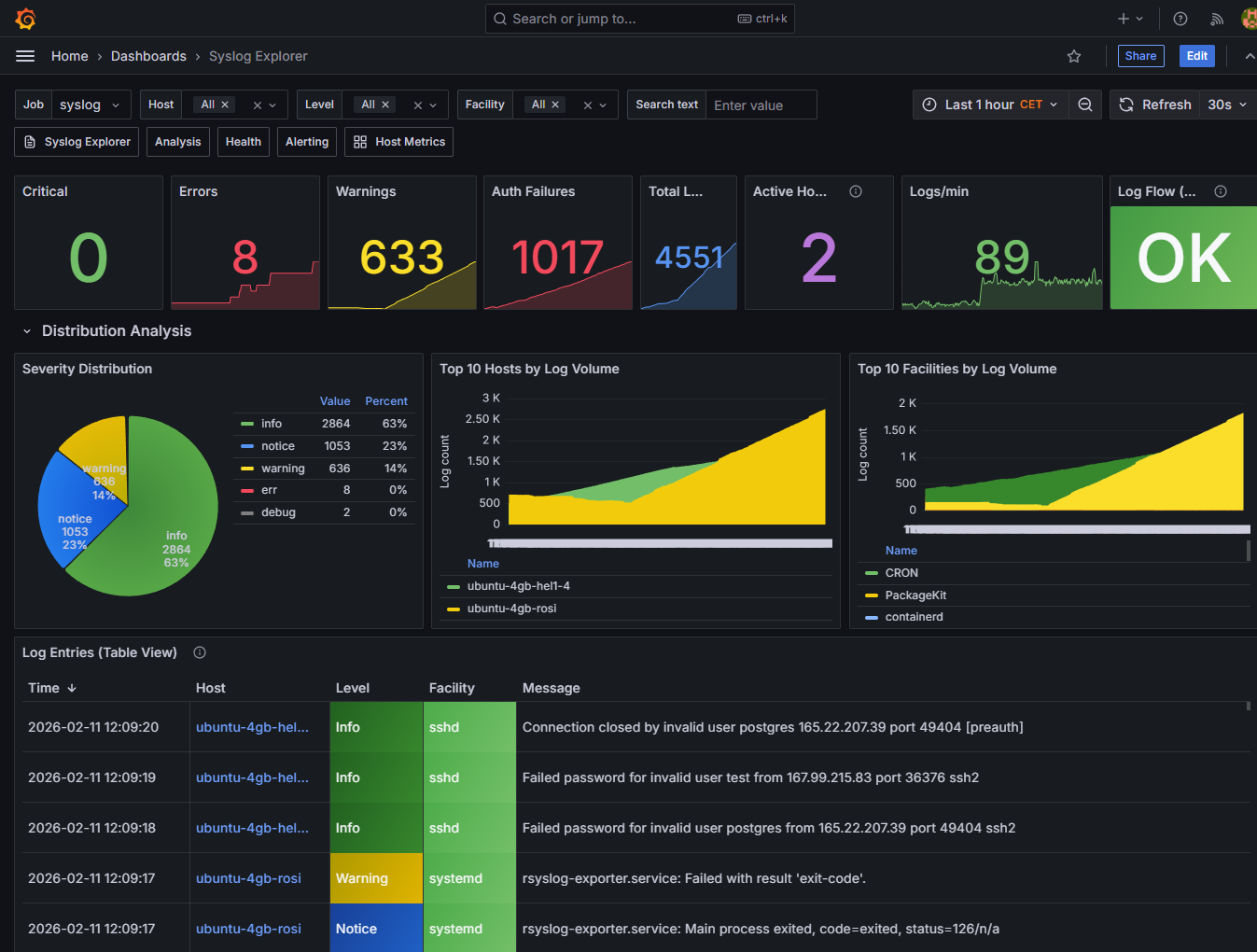Viewport: 1257px width, 952px height.
Task: Click the zoom-out time range magnifier icon
Action: point(1085,105)
